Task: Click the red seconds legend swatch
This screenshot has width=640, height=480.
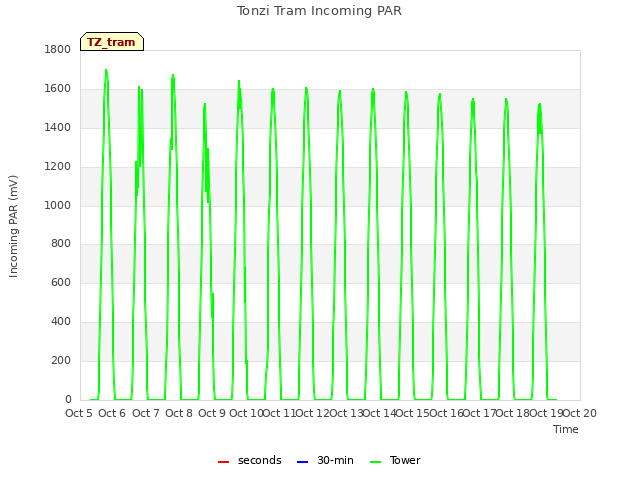Action: [223, 462]
